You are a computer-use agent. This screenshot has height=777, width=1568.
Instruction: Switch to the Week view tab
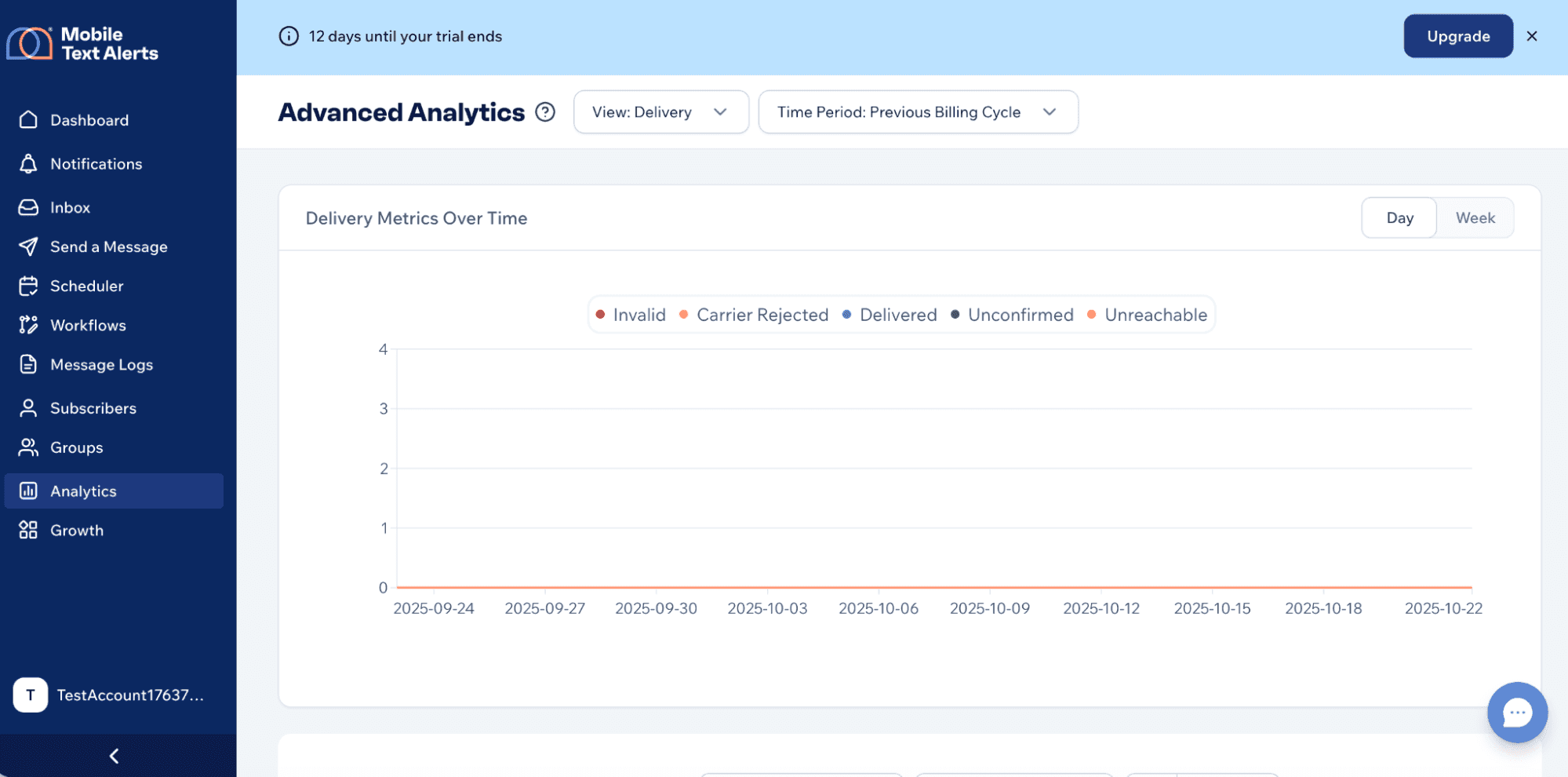(x=1474, y=217)
